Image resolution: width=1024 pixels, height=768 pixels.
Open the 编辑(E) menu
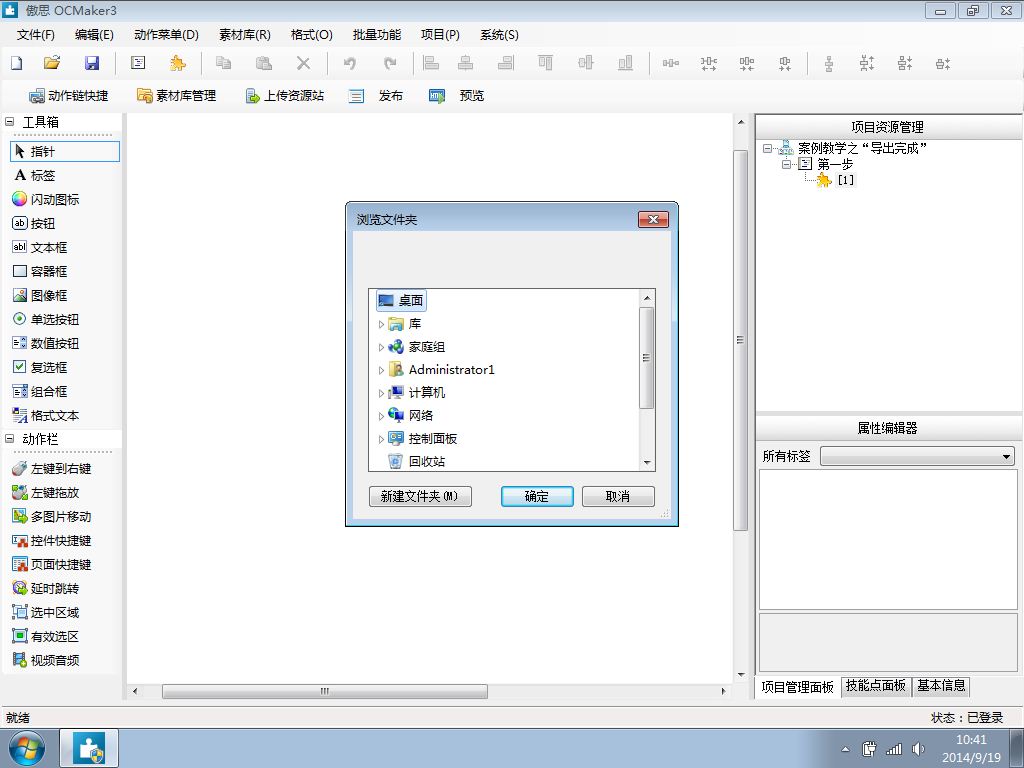[x=94, y=35]
